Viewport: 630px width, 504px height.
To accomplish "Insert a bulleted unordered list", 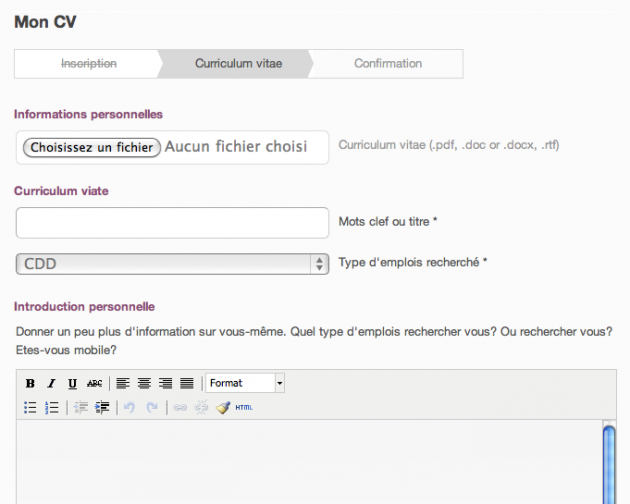I will tap(30, 408).
